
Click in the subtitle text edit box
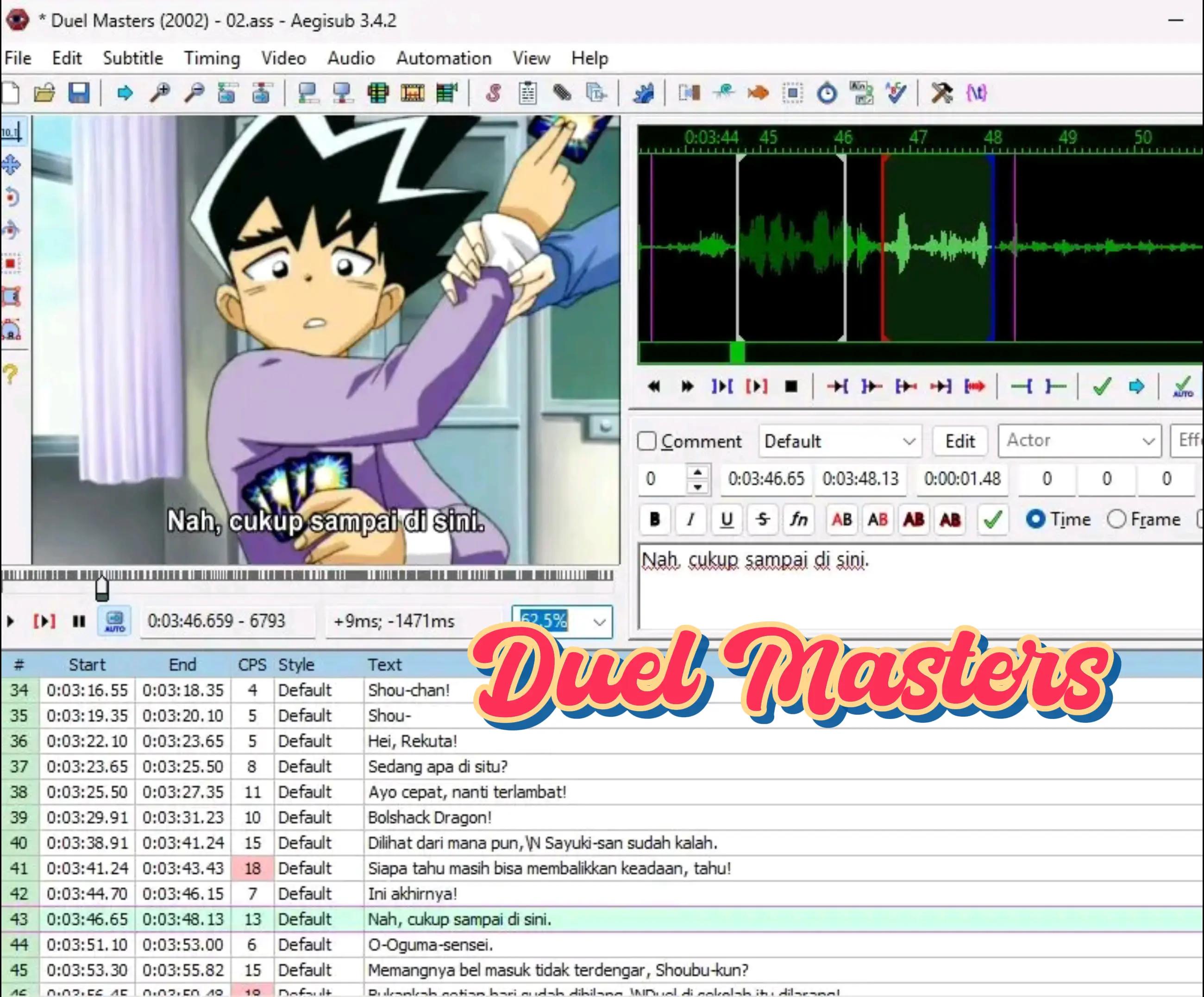tap(921, 586)
